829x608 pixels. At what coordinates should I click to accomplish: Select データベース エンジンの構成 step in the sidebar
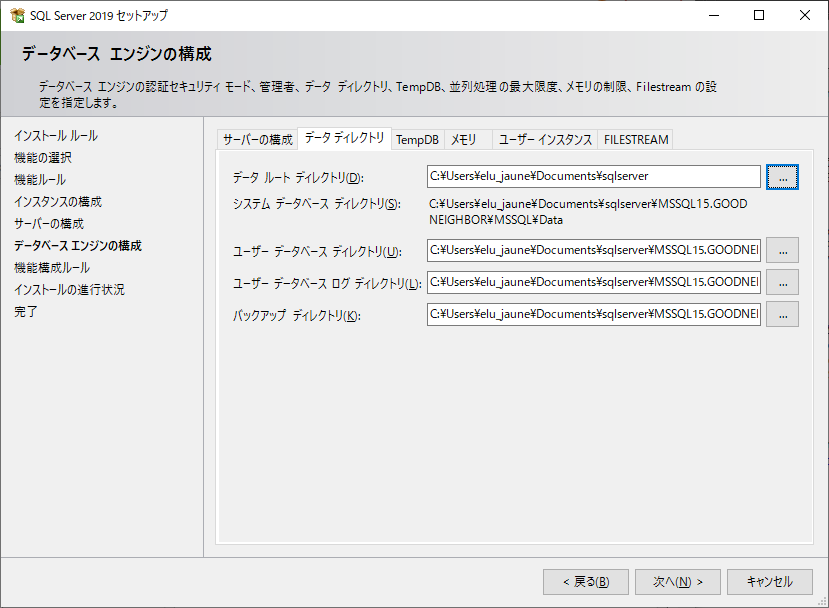(x=78, y=246)
